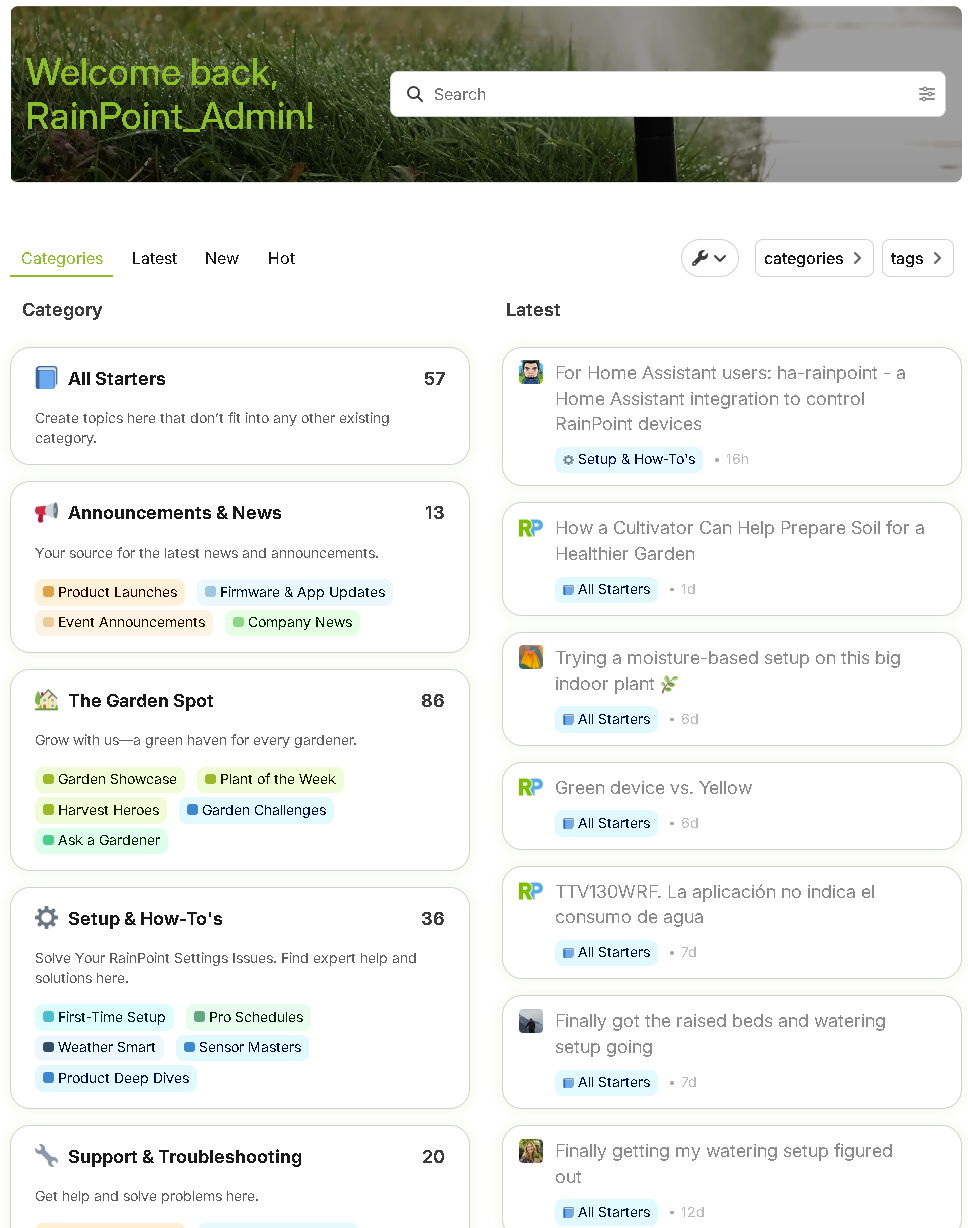968x1228 pixels.
Task: Focus the Search input field
Action: pyautogui.click(x=668, y=94)
